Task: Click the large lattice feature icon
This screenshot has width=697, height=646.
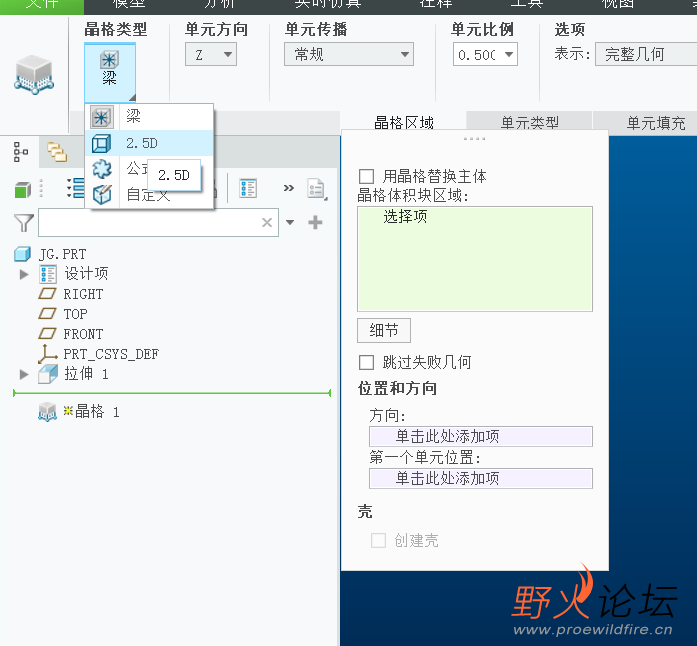Action: [34, 74]
